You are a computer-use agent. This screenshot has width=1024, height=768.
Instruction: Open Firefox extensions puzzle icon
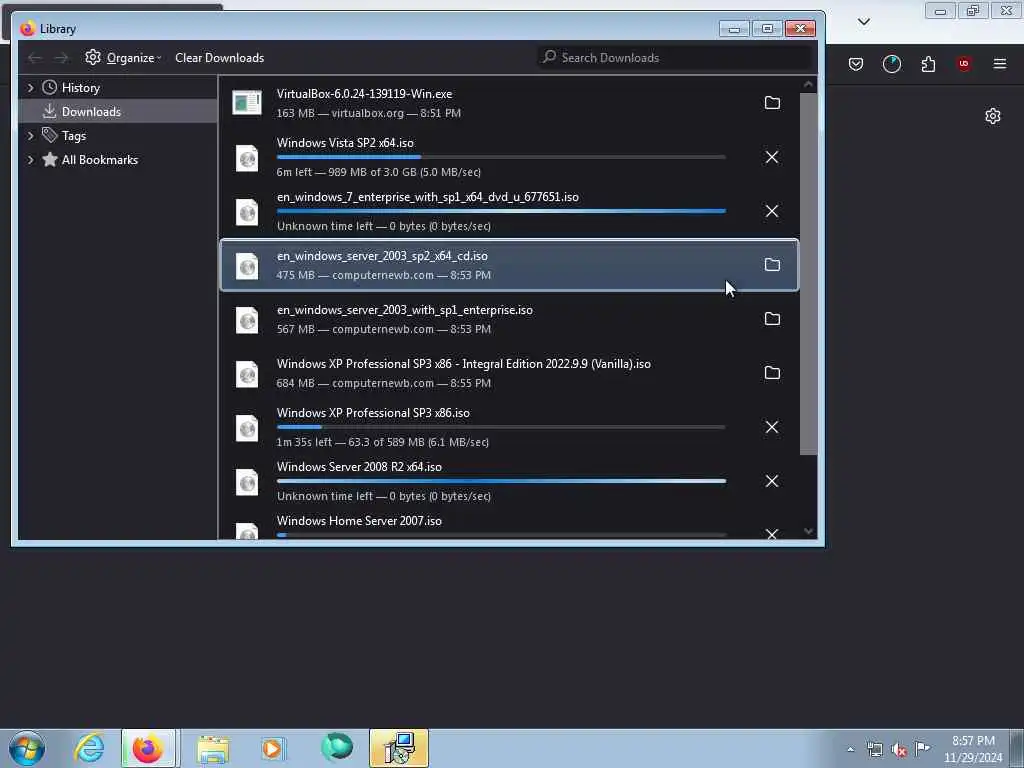click(928, 64)
